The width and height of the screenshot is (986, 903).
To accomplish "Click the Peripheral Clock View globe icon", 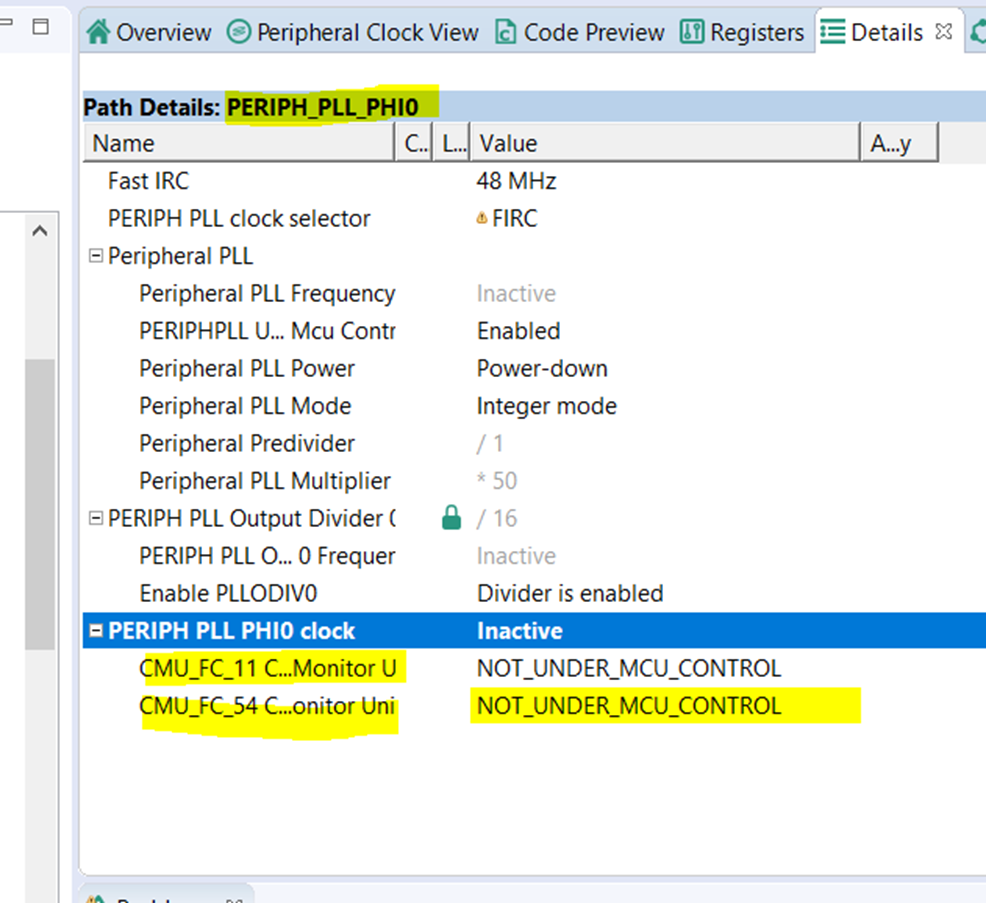I will coord(238,31).
